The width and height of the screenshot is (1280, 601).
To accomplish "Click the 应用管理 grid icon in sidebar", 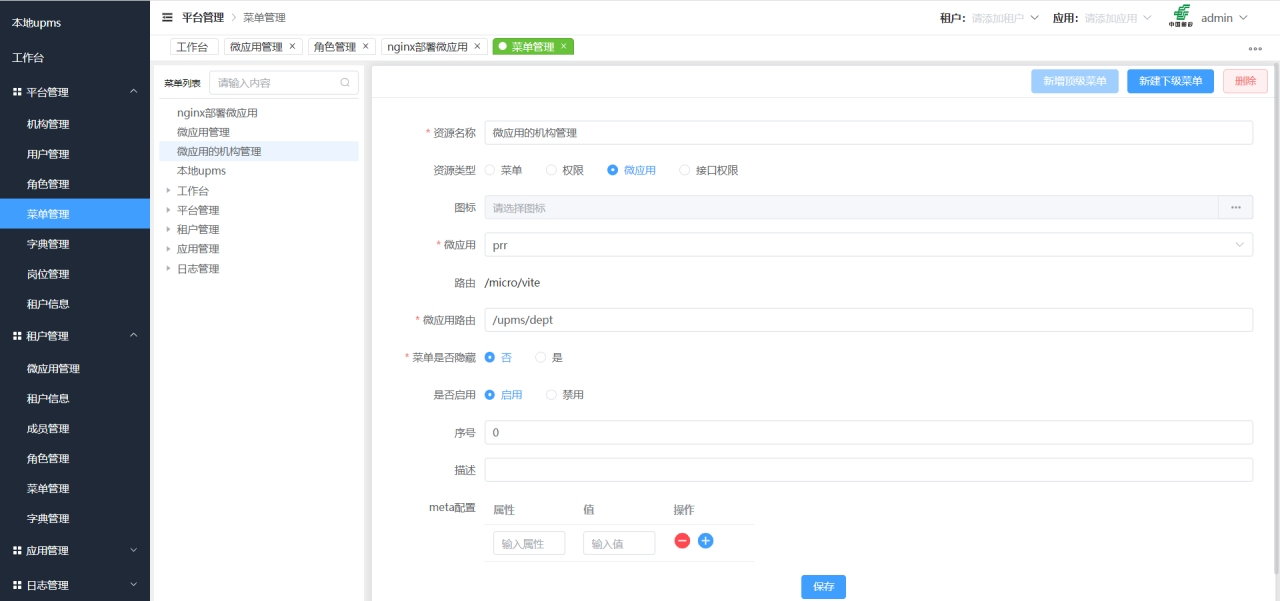I will 17,551.
